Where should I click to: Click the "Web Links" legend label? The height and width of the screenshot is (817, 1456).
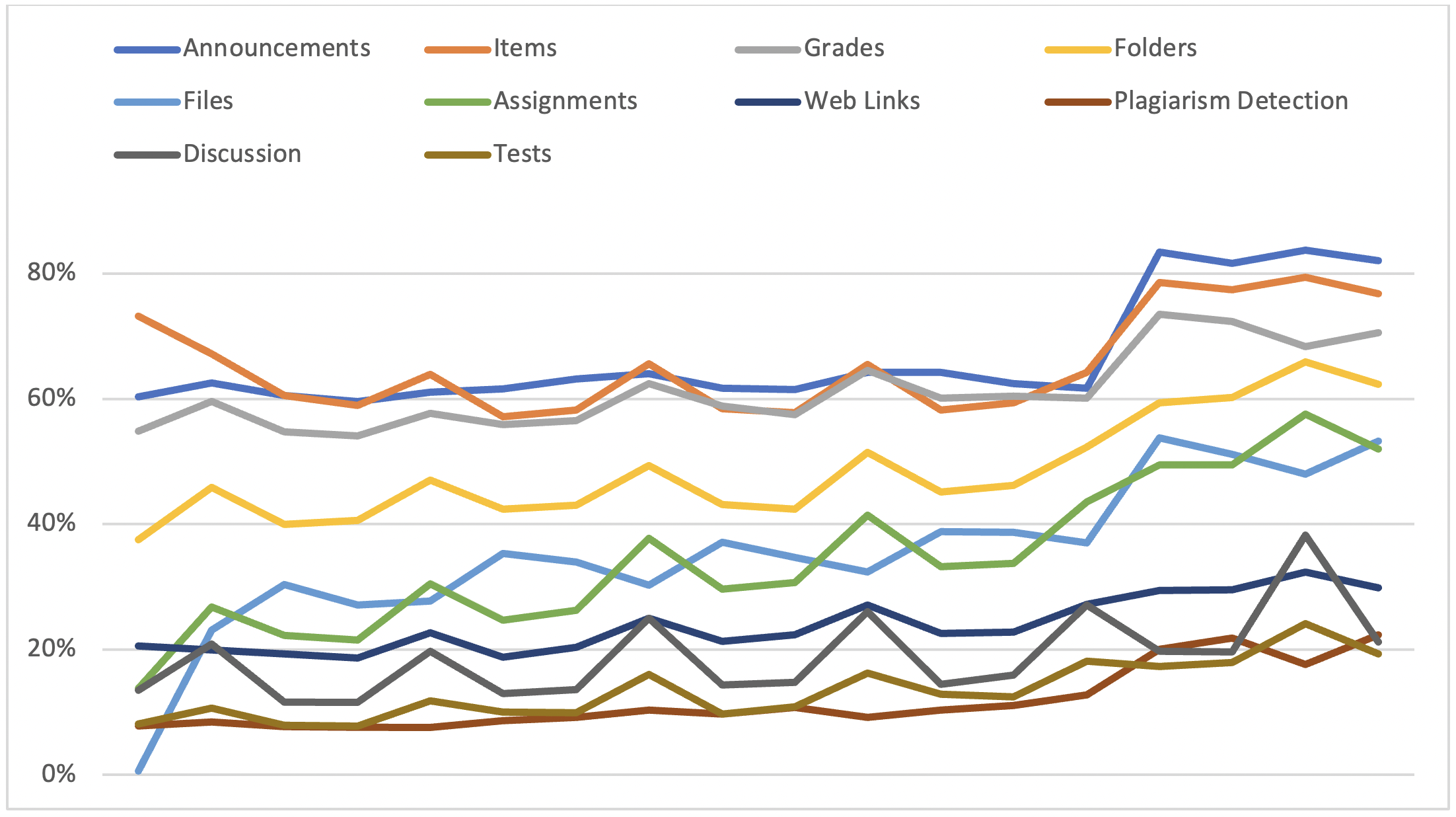coord(862,101)
